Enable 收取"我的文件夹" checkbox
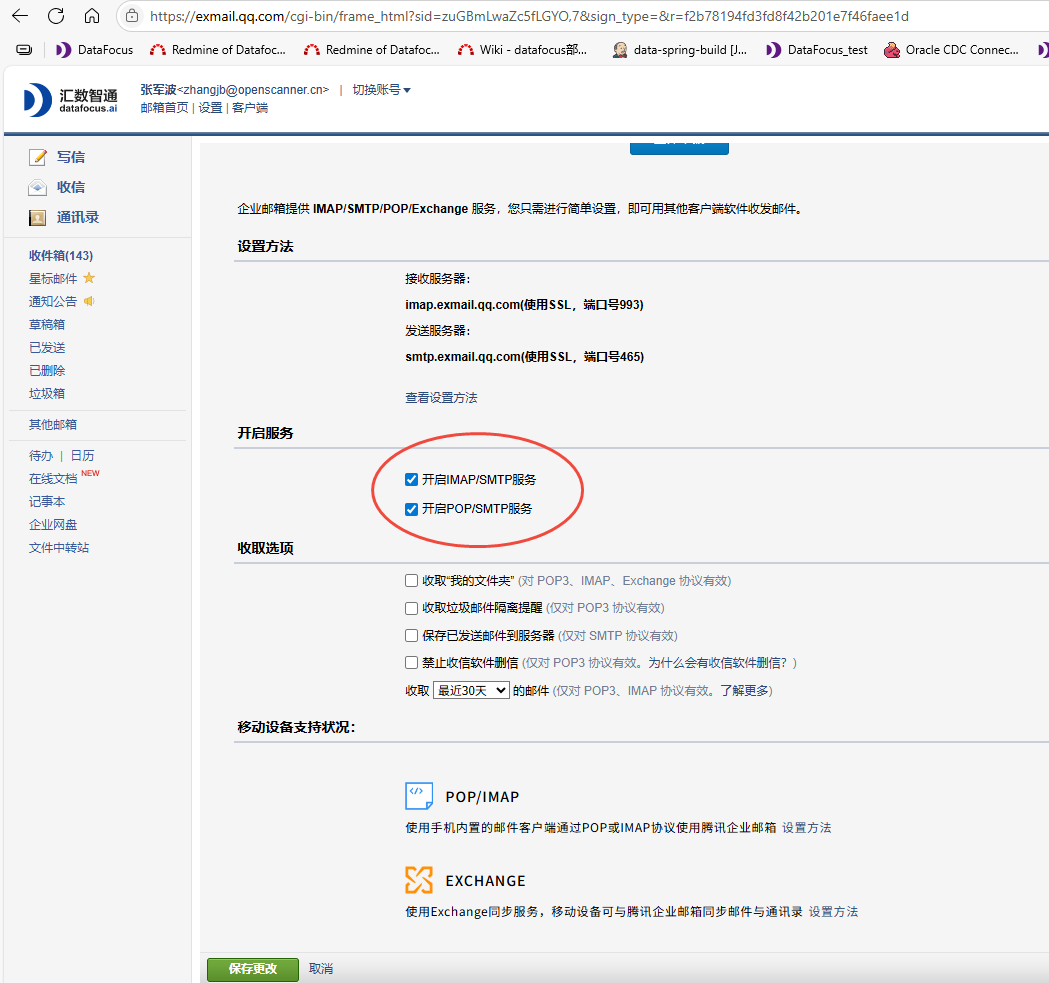Viewport: 1049px width, 983px height. click(411, 581)
